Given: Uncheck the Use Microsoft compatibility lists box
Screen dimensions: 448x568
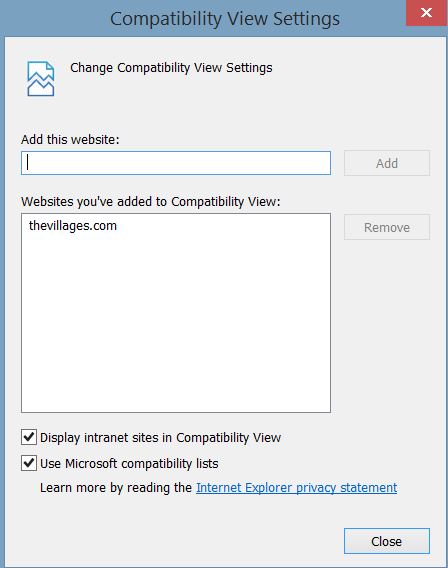Looking at the screenshot, I should pos(29,463).
